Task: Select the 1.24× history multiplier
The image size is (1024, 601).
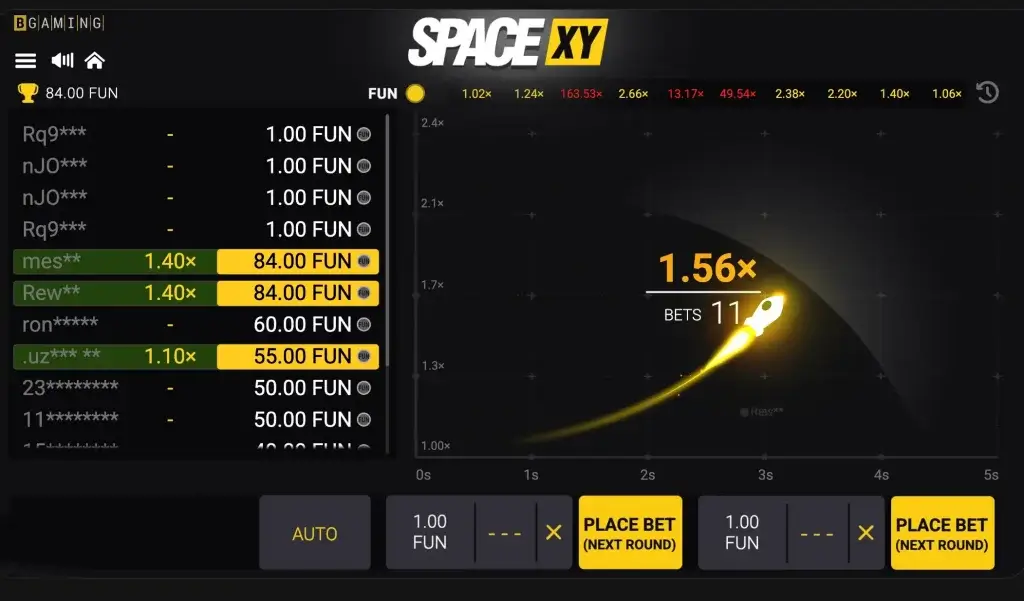Action: pos(529,94)
